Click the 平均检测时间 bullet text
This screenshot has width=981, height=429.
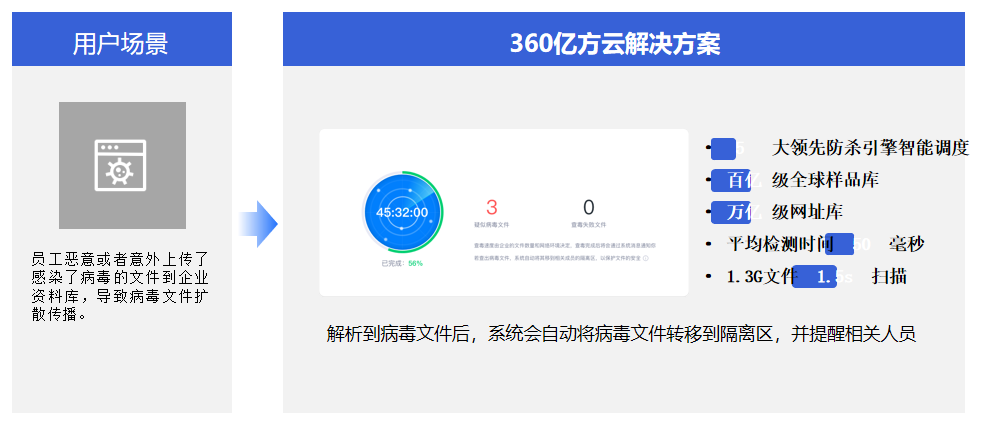780,244
